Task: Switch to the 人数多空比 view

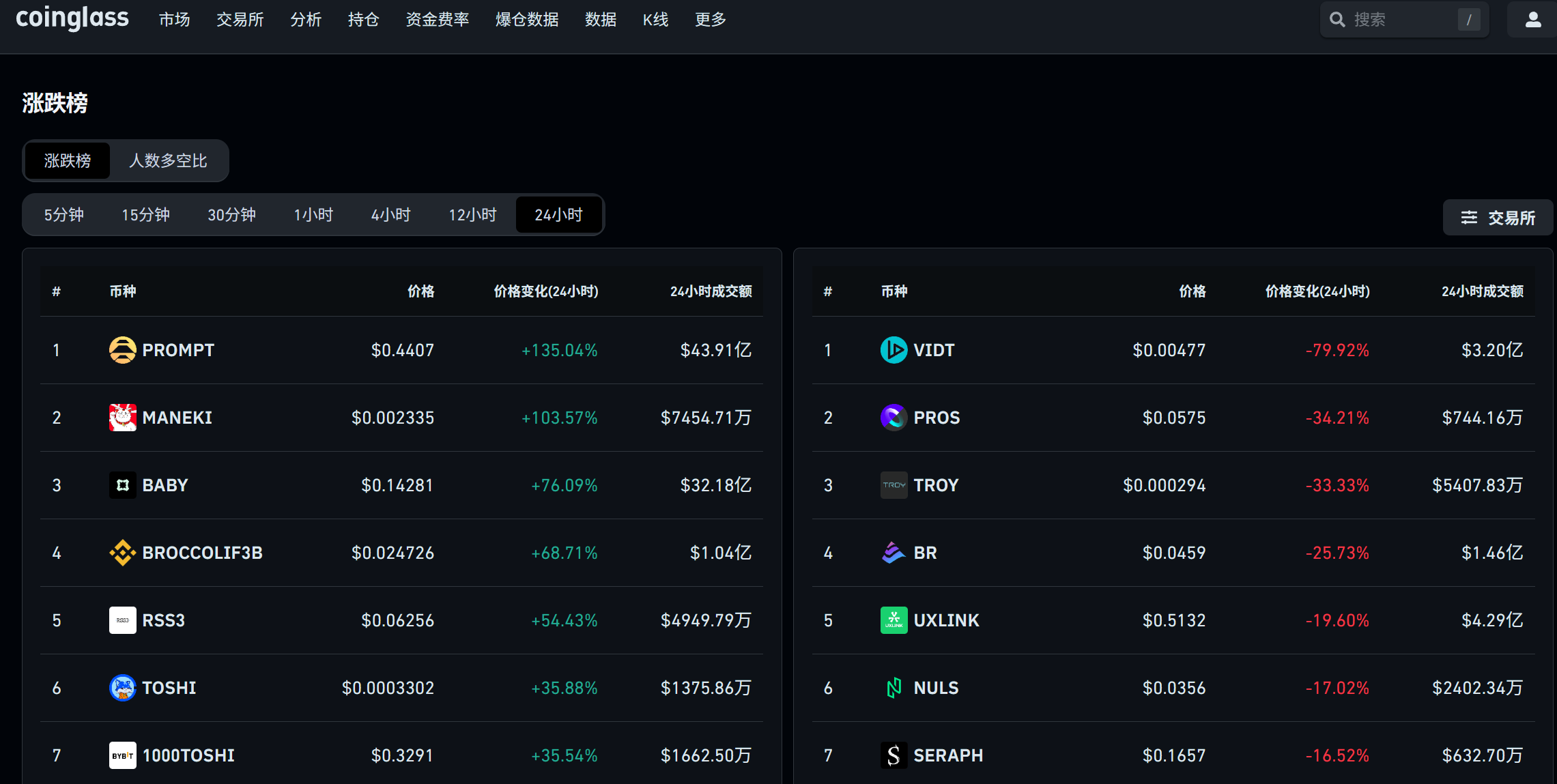Action: point(168,161)
